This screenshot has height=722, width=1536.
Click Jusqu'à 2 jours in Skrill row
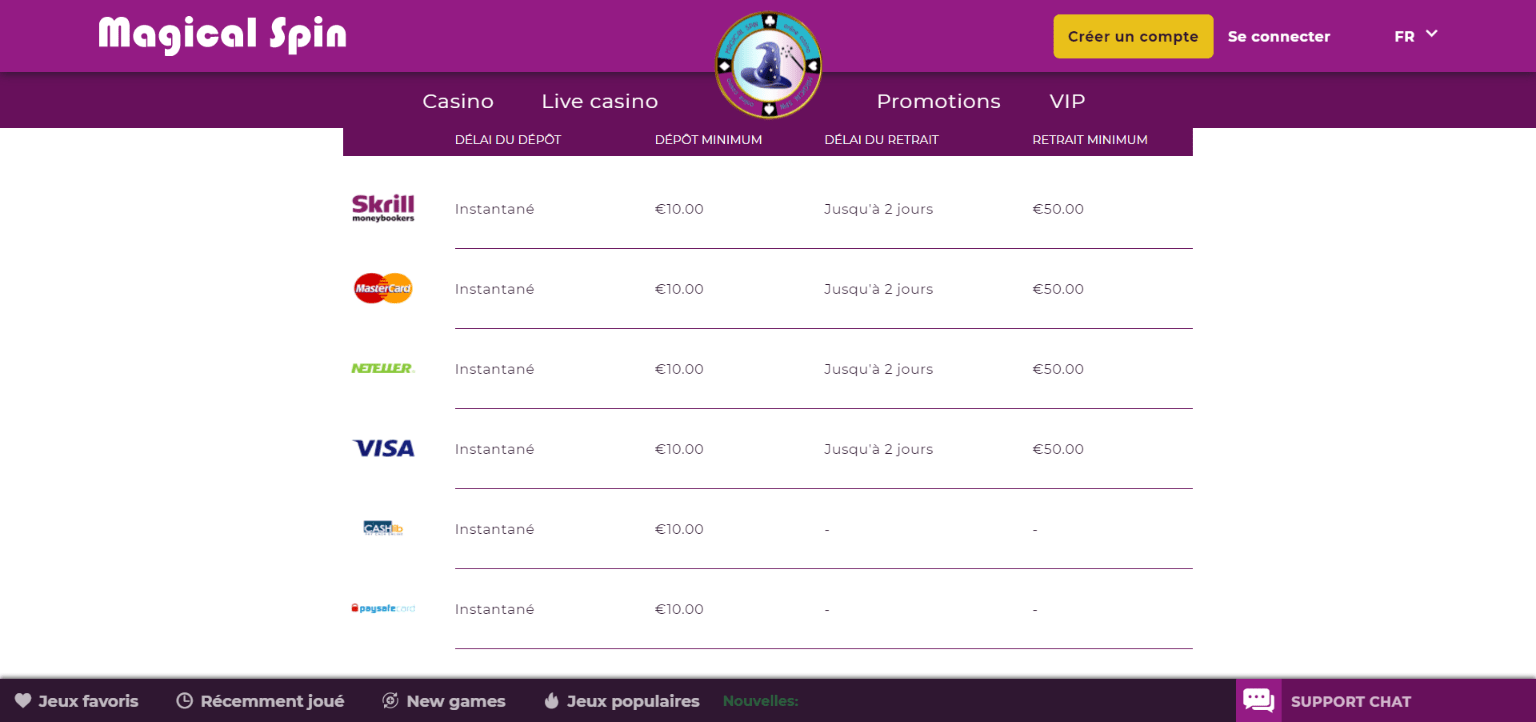pyautogui.click(x=879, y=209)
